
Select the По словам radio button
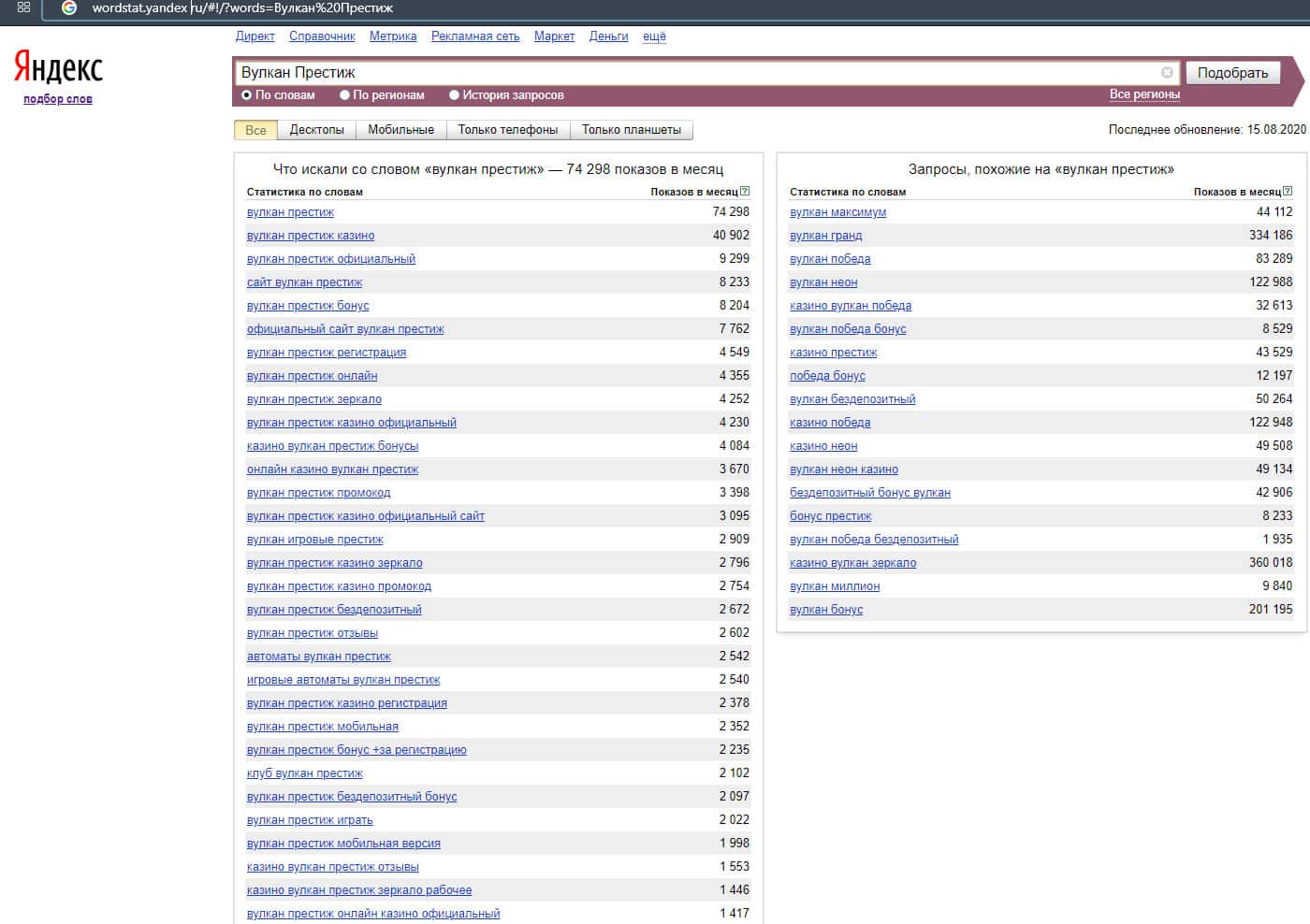pyautogui.click(x=247, y=95)
